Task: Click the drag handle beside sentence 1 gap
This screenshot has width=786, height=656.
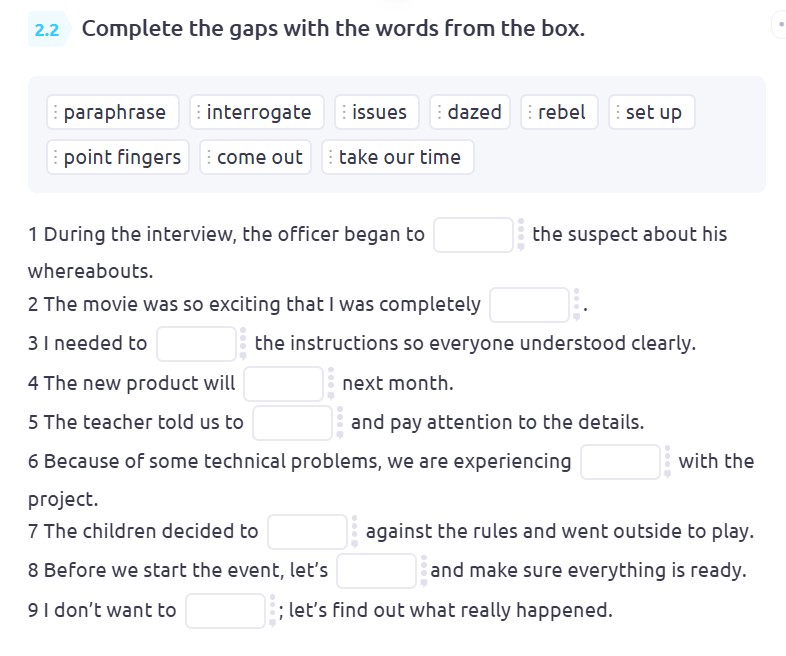Action: tap(520, 235)
